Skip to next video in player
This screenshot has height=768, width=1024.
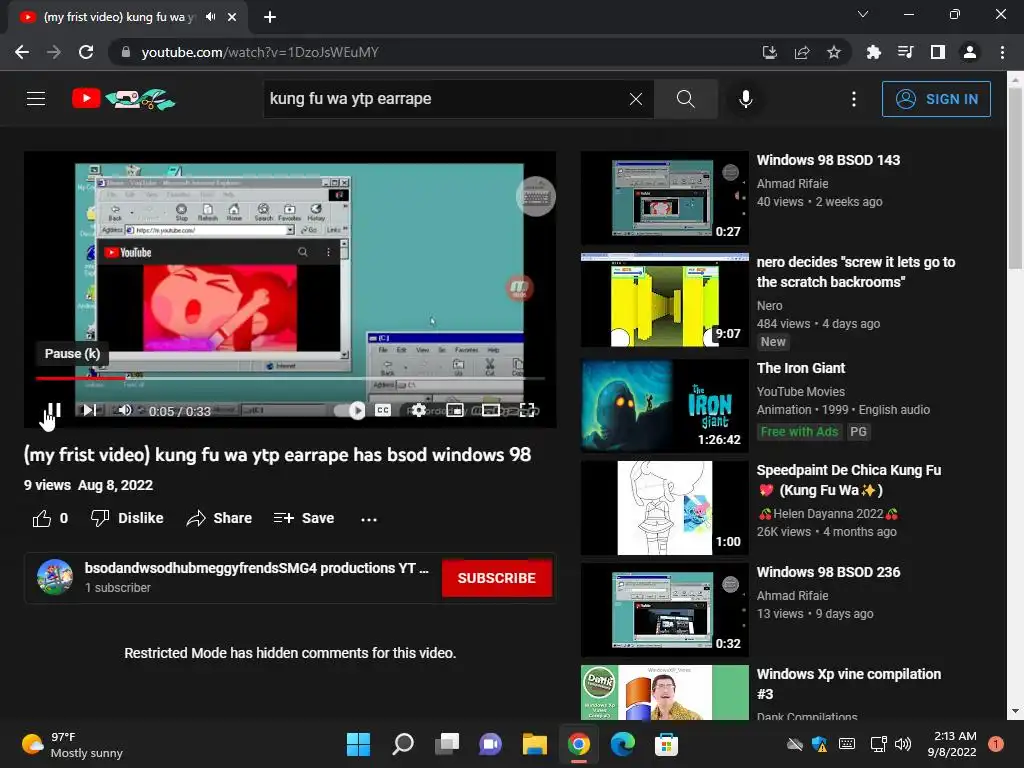(x=90, y=410)
